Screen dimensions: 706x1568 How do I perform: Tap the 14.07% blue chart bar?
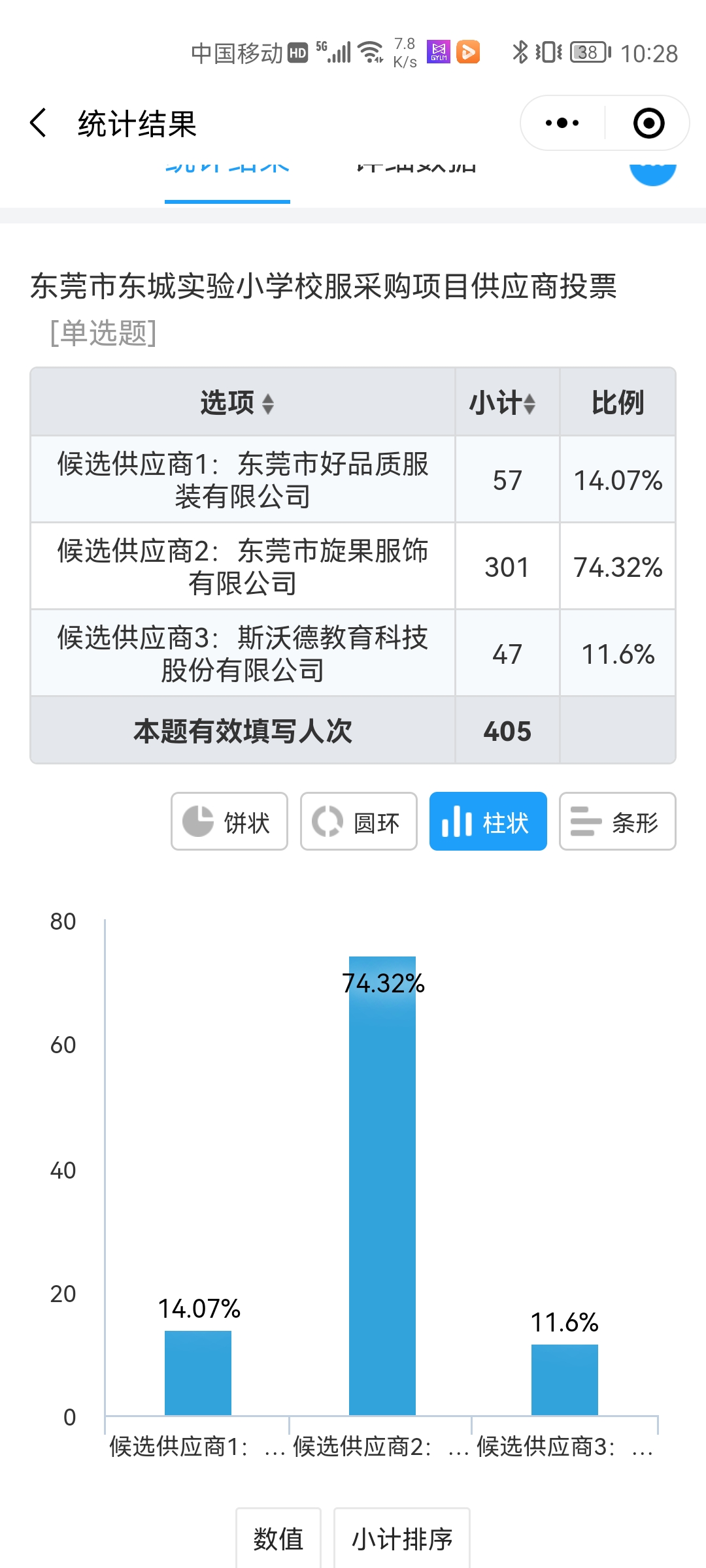pyautogui.click(x=198, y=1373)
